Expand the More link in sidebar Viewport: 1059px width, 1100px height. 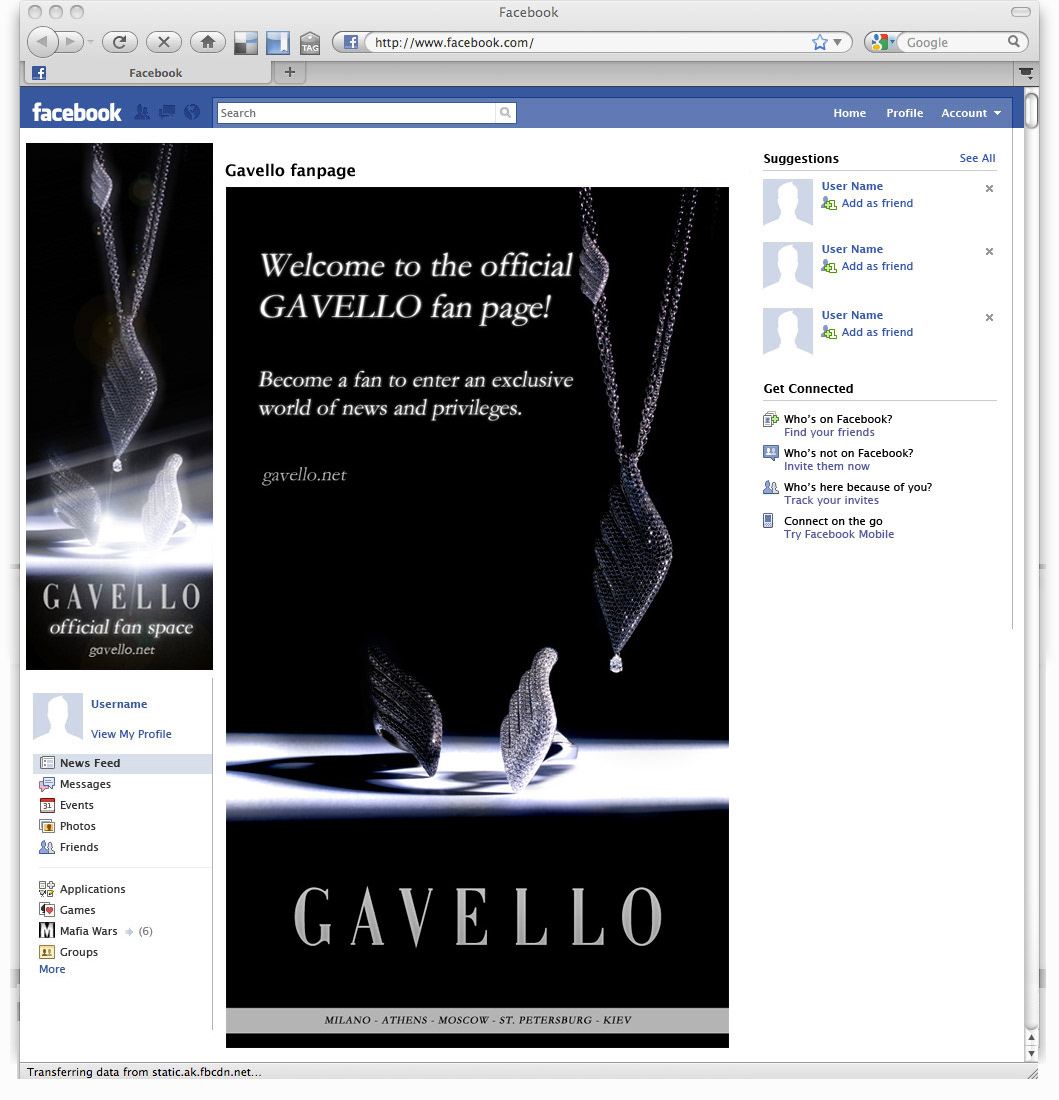[52, 969]
